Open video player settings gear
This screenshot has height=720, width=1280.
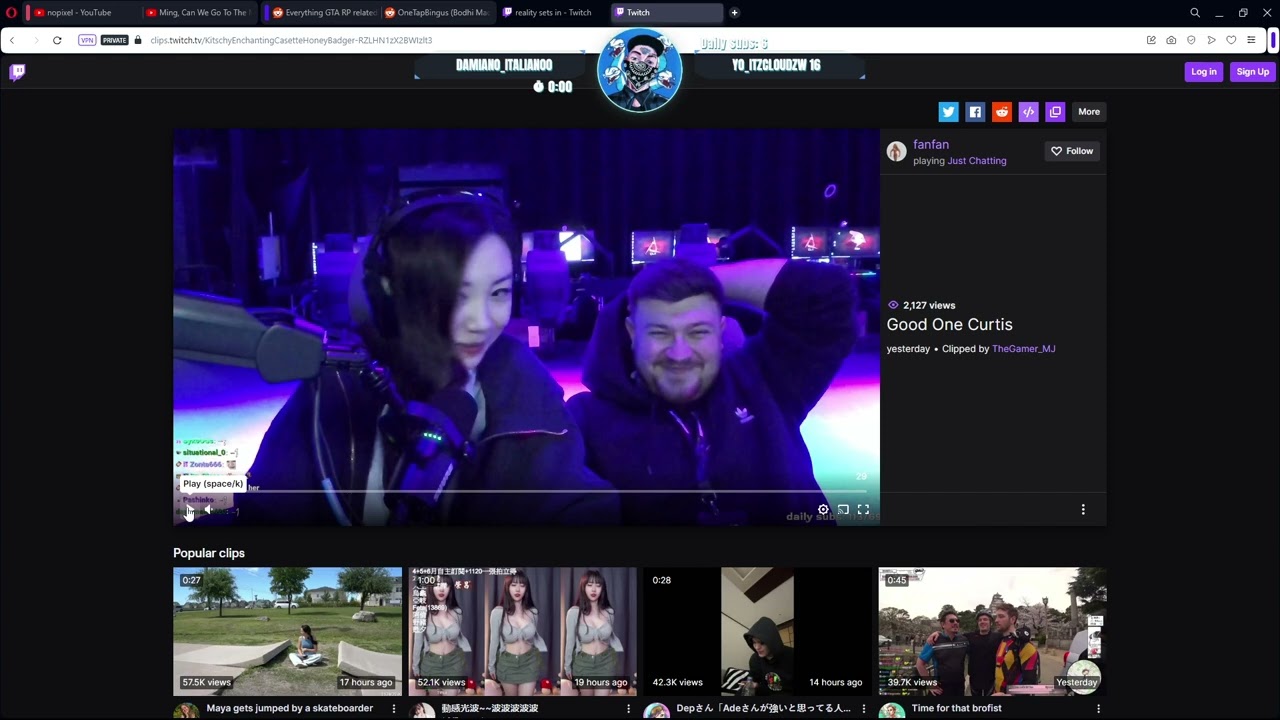(x=823, y=510)
